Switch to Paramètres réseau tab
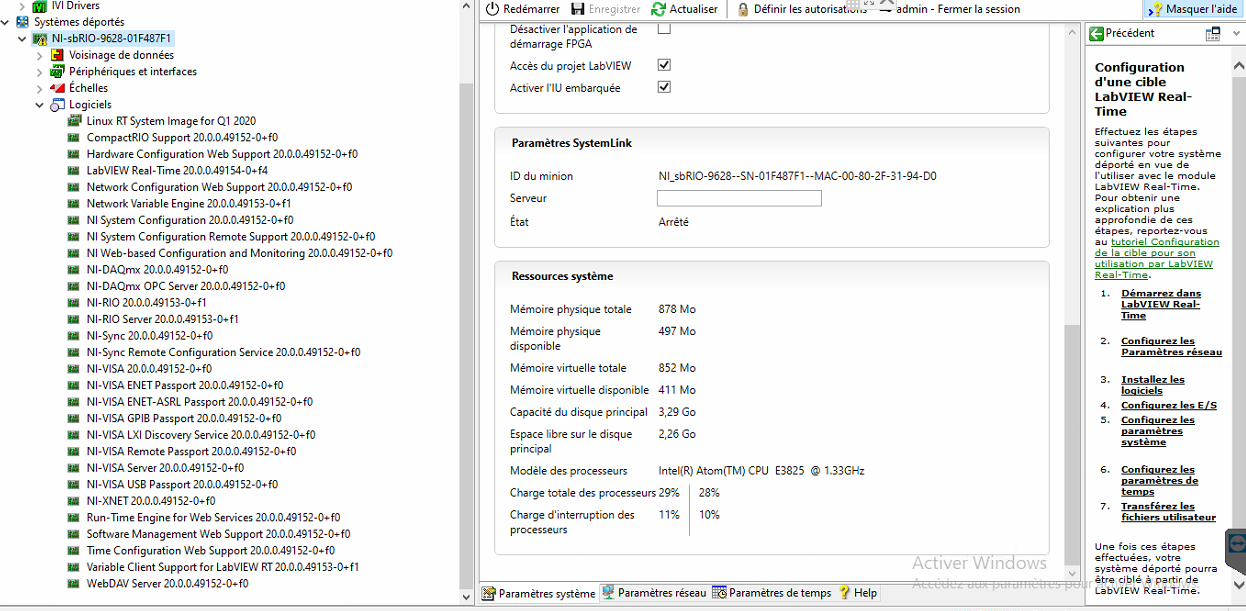Viewport: 1246px width, 611px height. 654,593
